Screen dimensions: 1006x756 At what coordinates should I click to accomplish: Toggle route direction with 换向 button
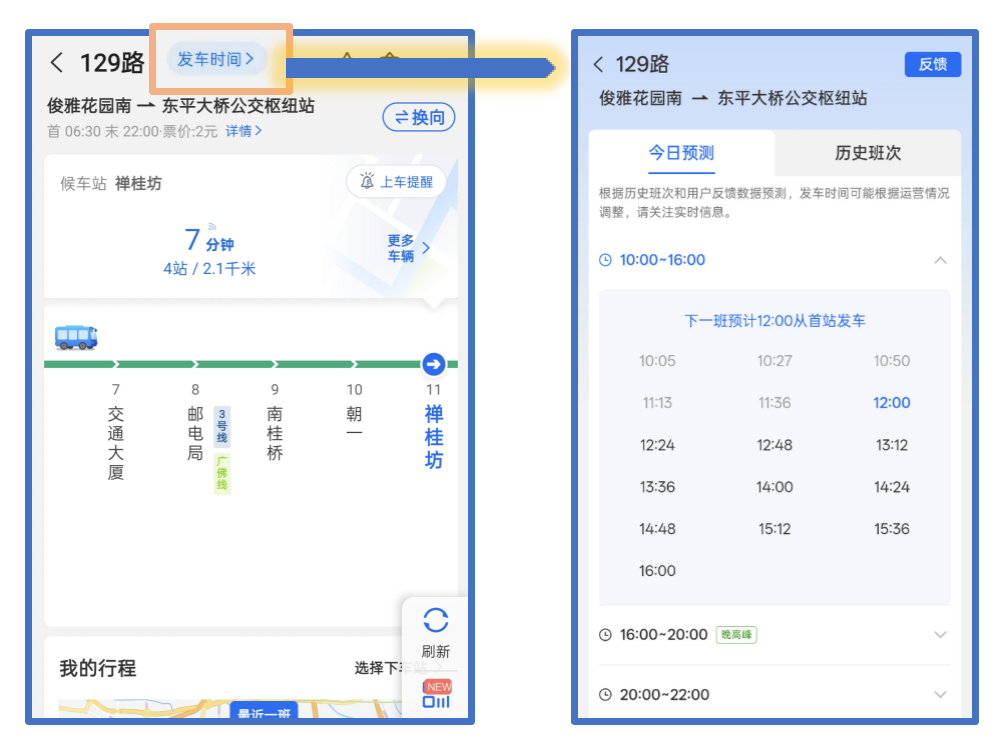tap(419, 118)
